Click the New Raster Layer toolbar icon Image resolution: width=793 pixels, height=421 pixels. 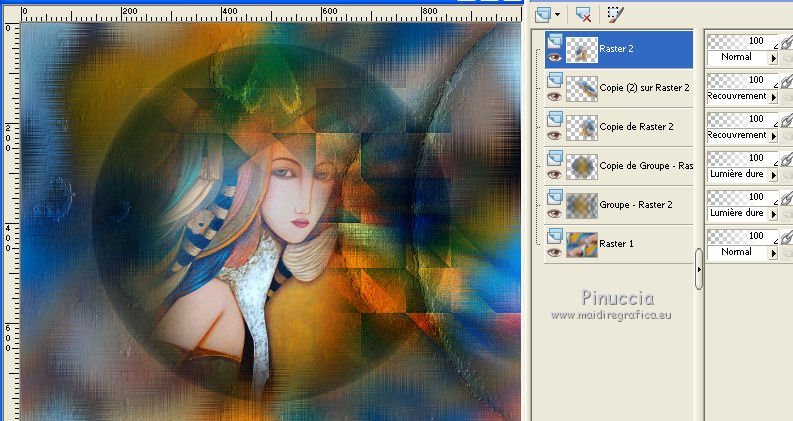pos(543,15)
